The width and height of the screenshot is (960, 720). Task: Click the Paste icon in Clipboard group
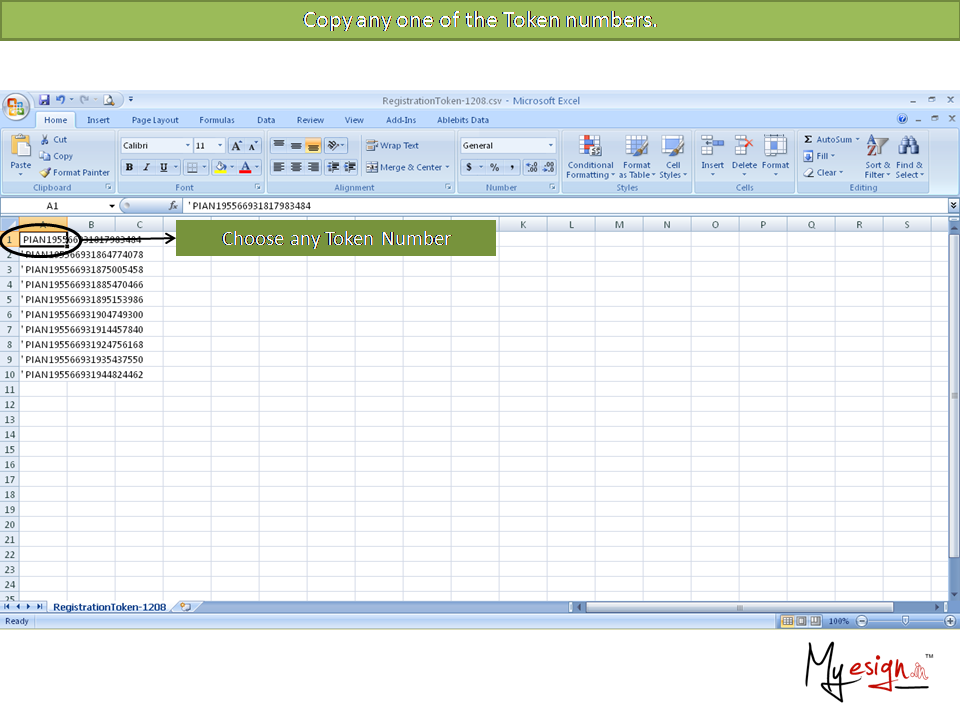pyautogui.click(x=20, y=147)
